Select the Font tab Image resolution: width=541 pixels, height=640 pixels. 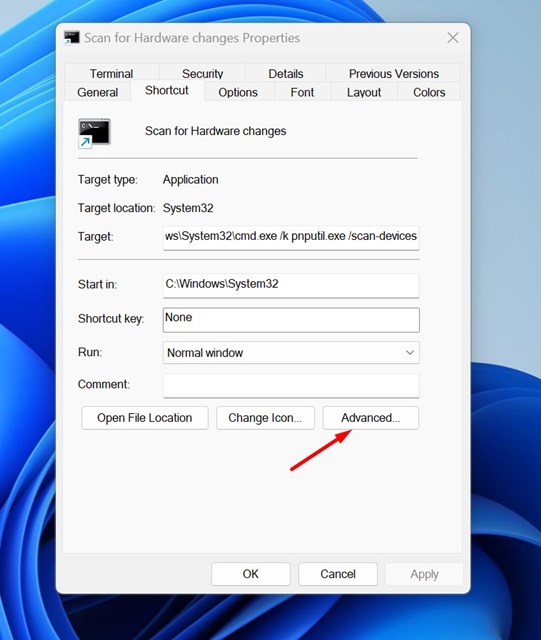pyautogui.click(x=302, y=92)
